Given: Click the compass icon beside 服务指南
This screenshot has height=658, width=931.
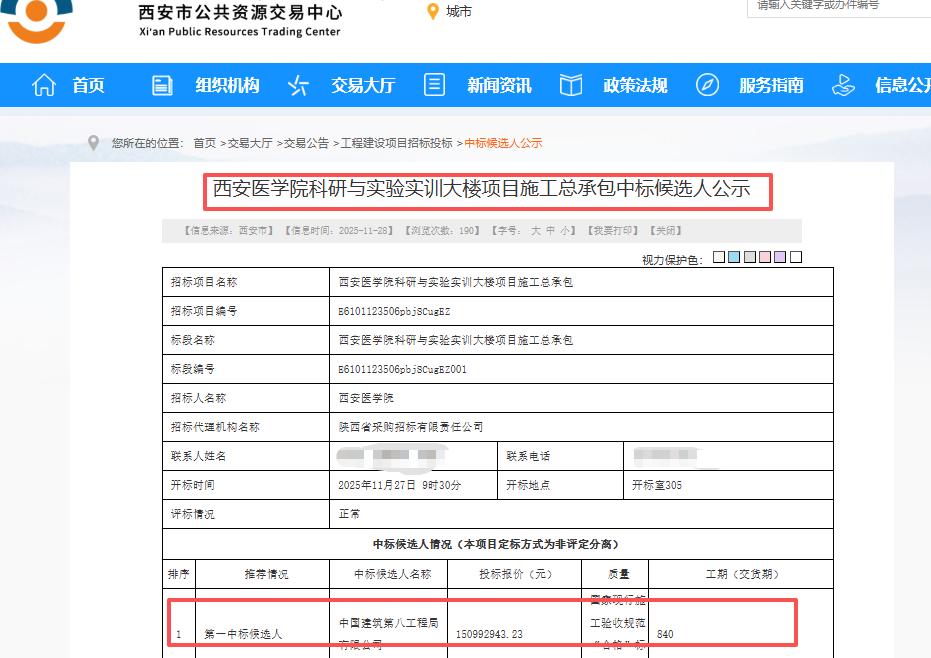Looking at the screenshot, I should coord(707,85).
